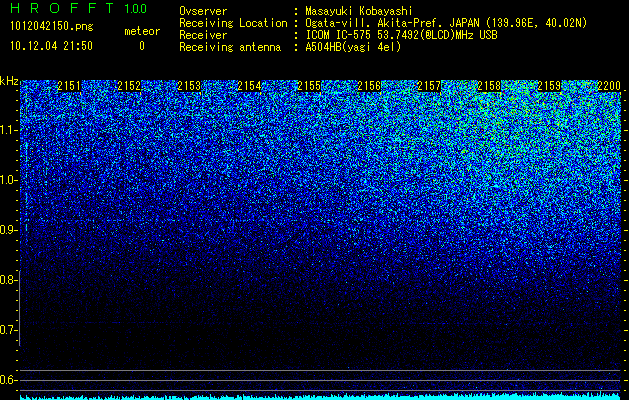The width and height of the screenshot is (629, 400).
Task: Click the 2159 time marker
Action: (x=549, y=86)
